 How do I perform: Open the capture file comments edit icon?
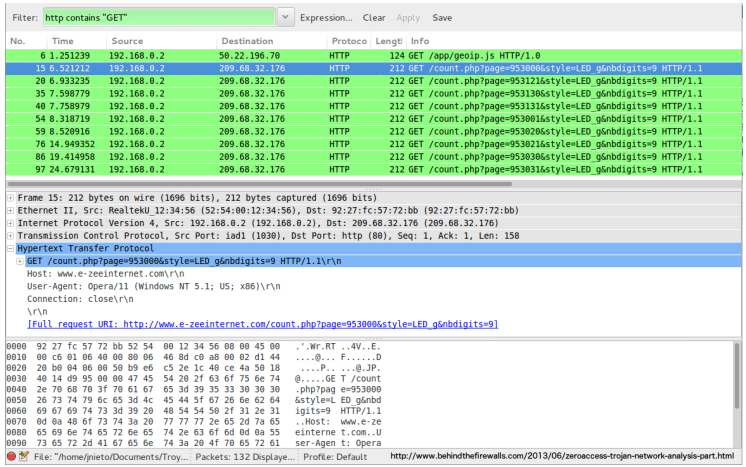tap(24, 457)
